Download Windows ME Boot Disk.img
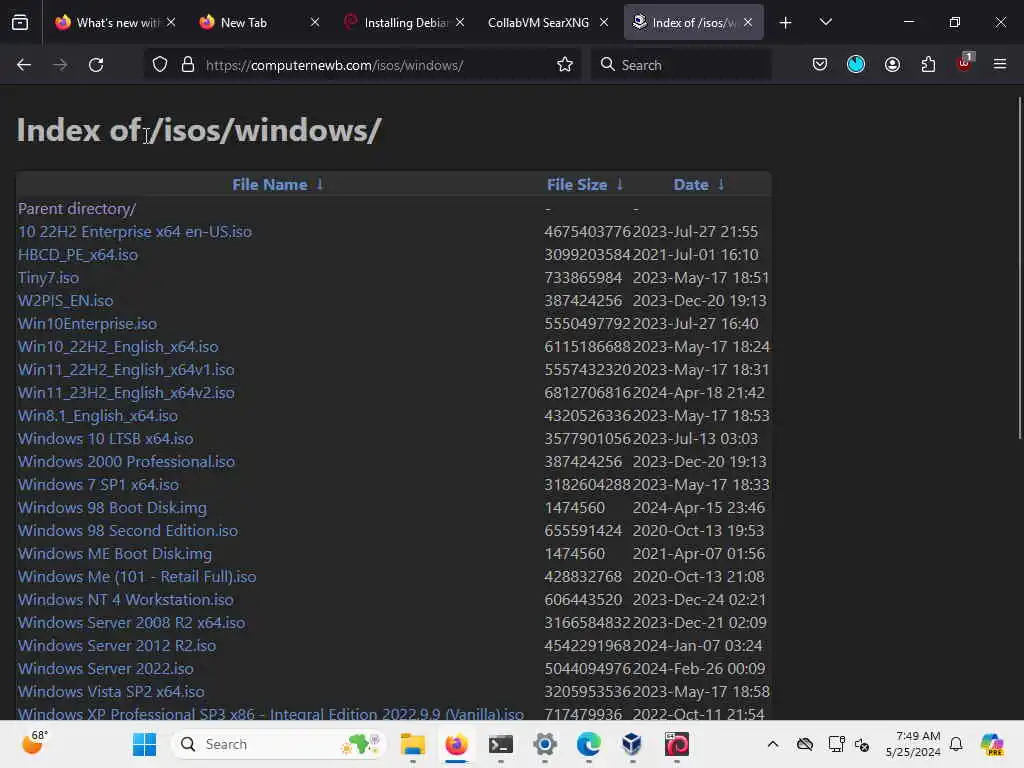This screenshot has width=1024, height=768. pos(115,554)
